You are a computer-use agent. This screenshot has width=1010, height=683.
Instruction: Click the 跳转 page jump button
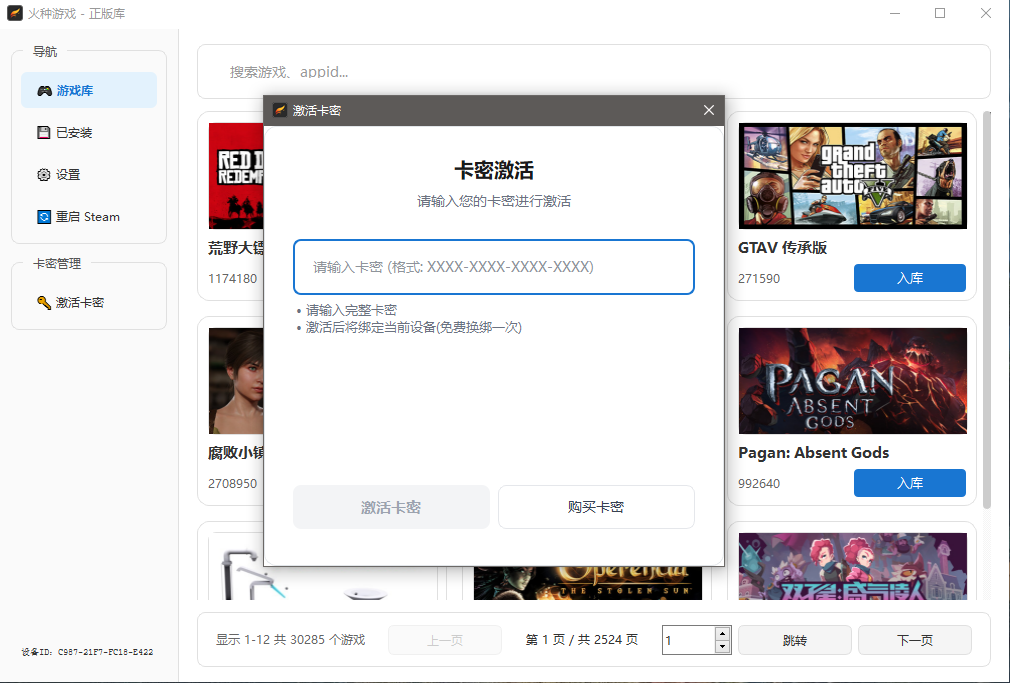794,639
